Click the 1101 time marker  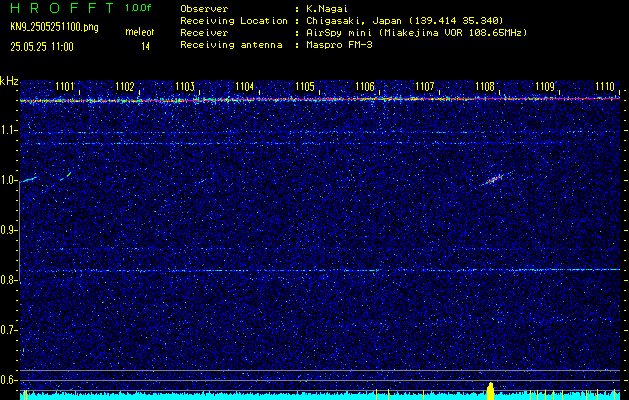click(x=65, y=86)
